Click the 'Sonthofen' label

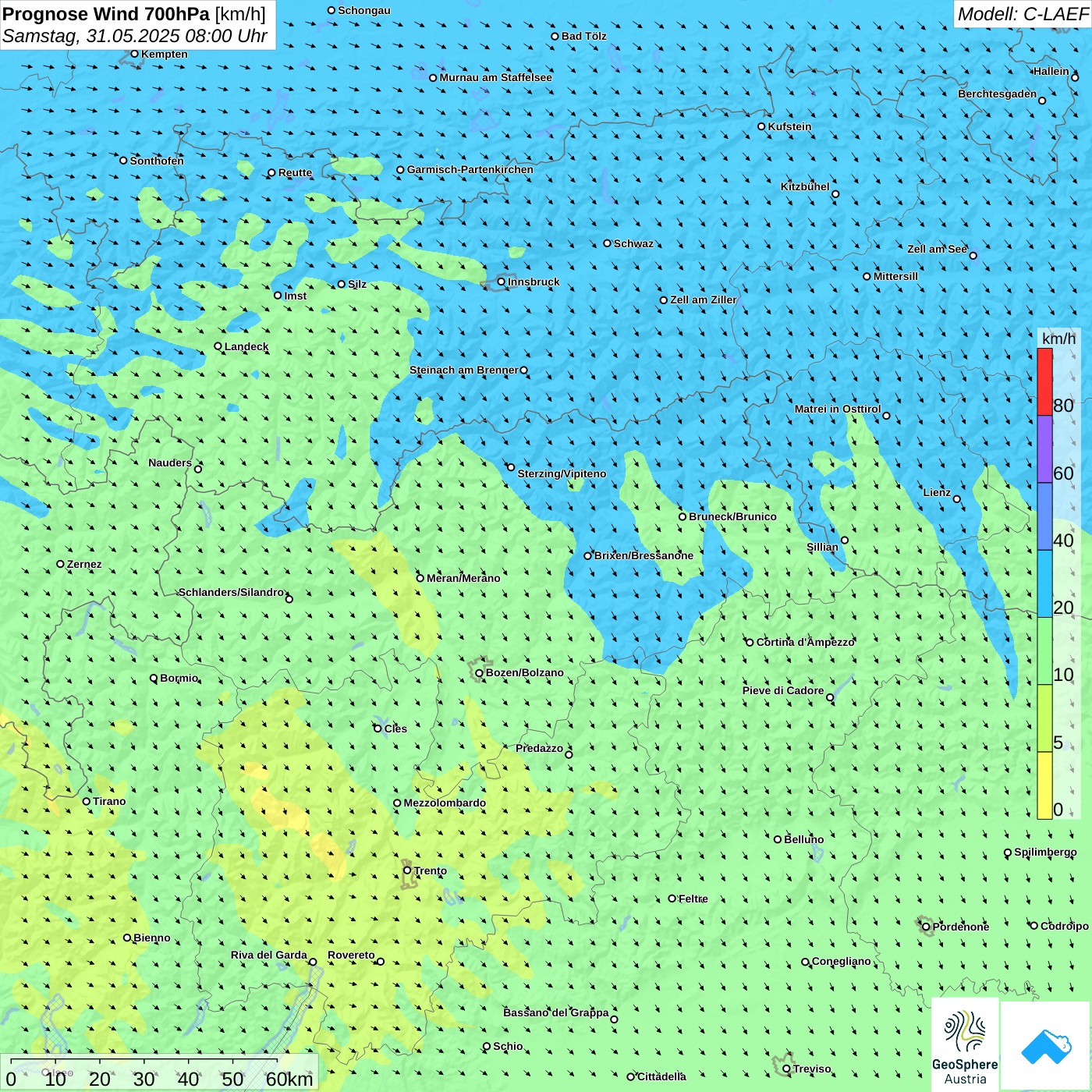click(157, 161)
